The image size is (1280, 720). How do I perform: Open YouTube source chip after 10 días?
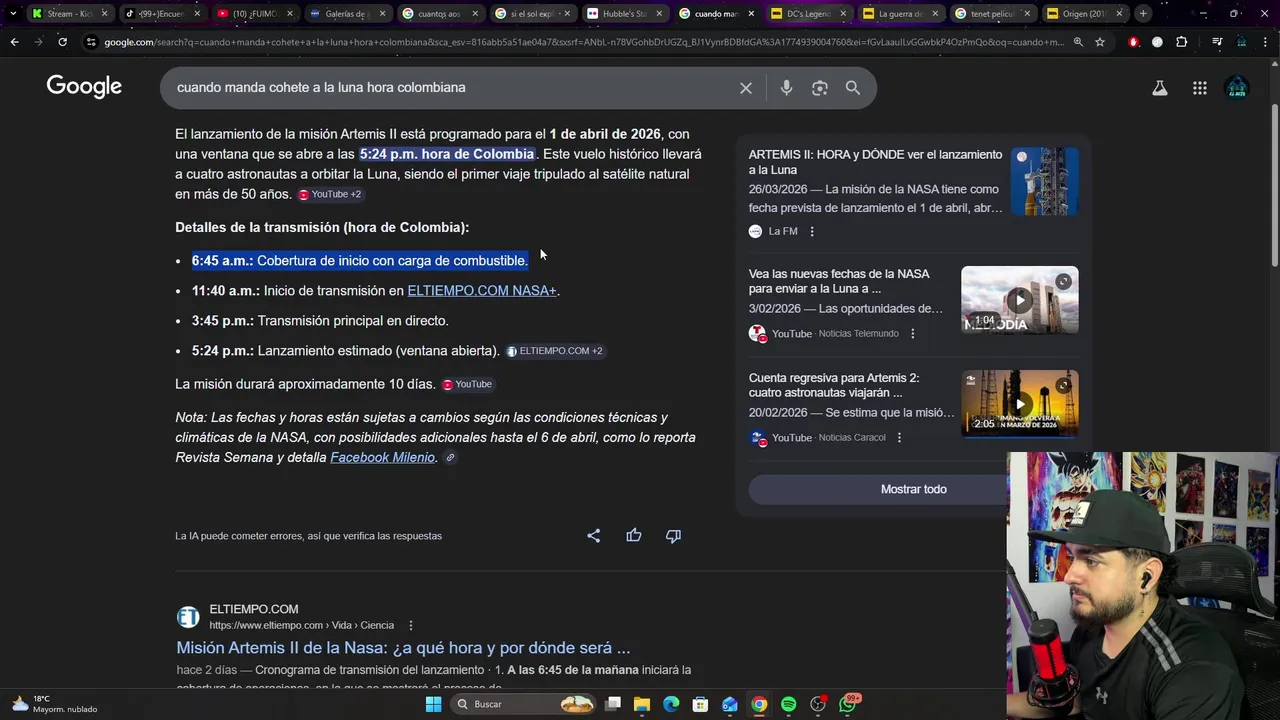467,384
